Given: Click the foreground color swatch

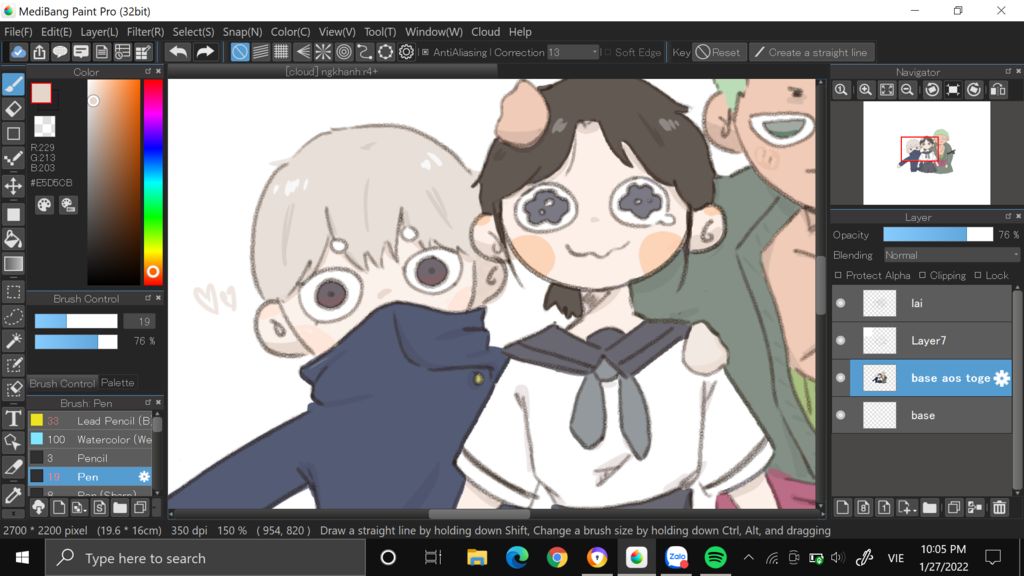Looking at the screenshot, I should click(41, 93).
